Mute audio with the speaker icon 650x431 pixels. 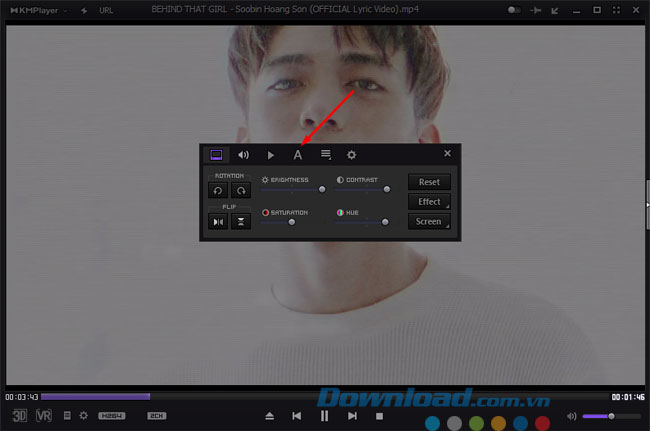click(x=572, y=416)
